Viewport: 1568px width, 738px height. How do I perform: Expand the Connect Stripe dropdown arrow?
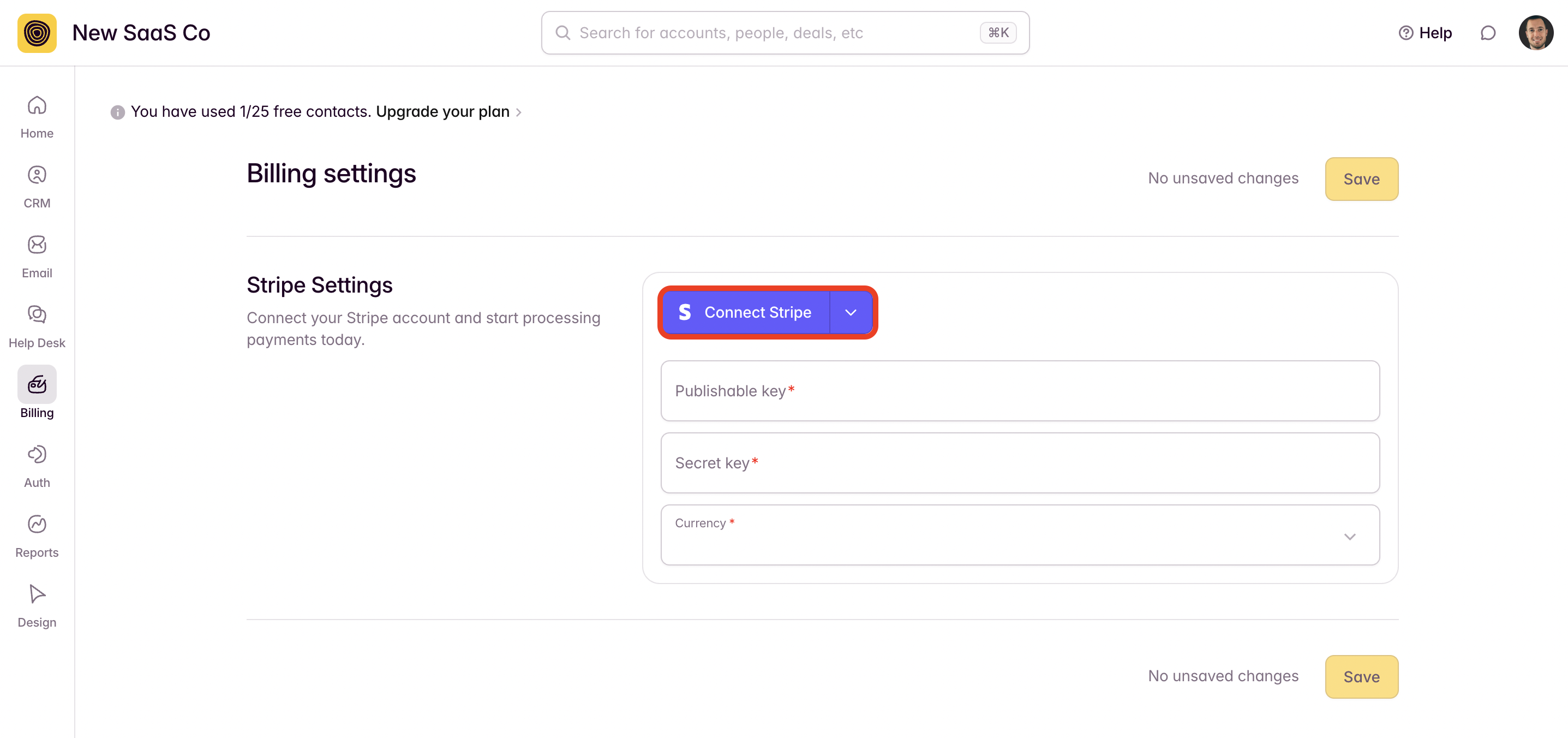(x=851, y=312)
